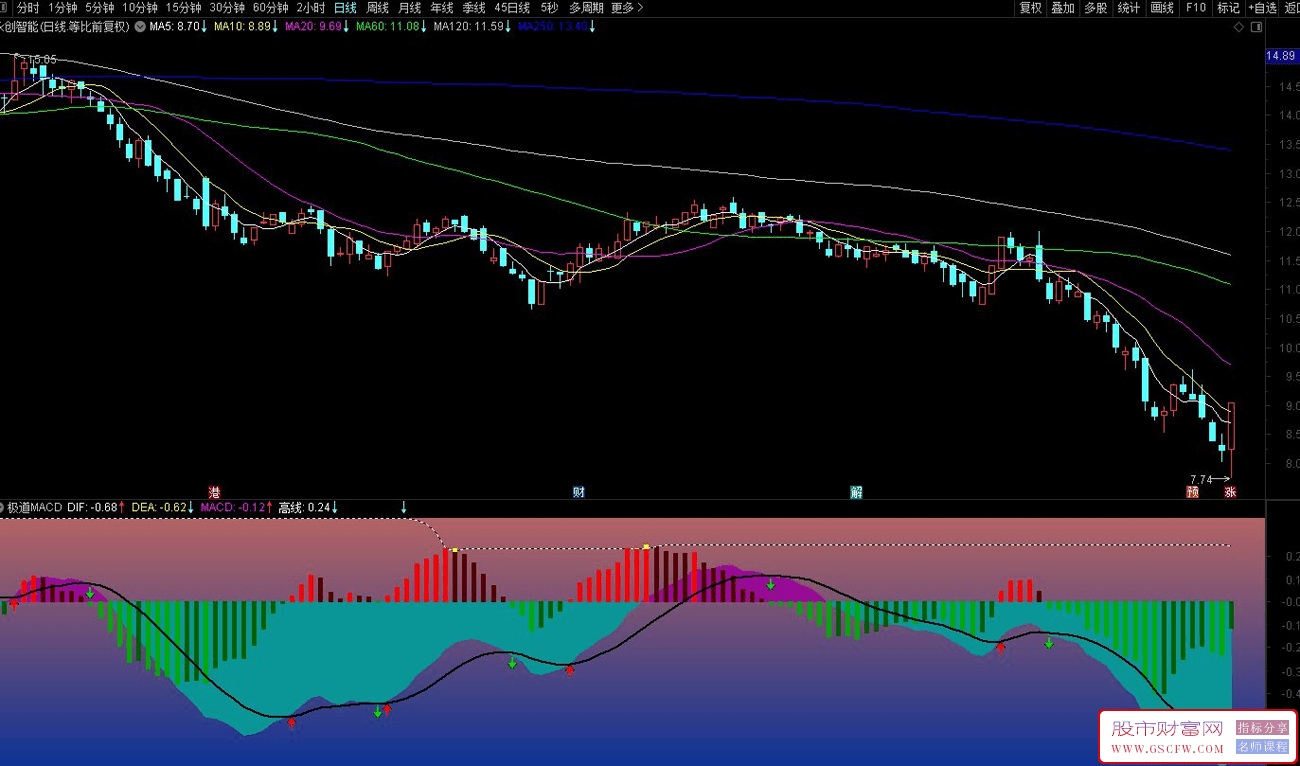Click the 标记 mark button
This screenshot has height=766, width=1300.
click(x=1228, y=7)
